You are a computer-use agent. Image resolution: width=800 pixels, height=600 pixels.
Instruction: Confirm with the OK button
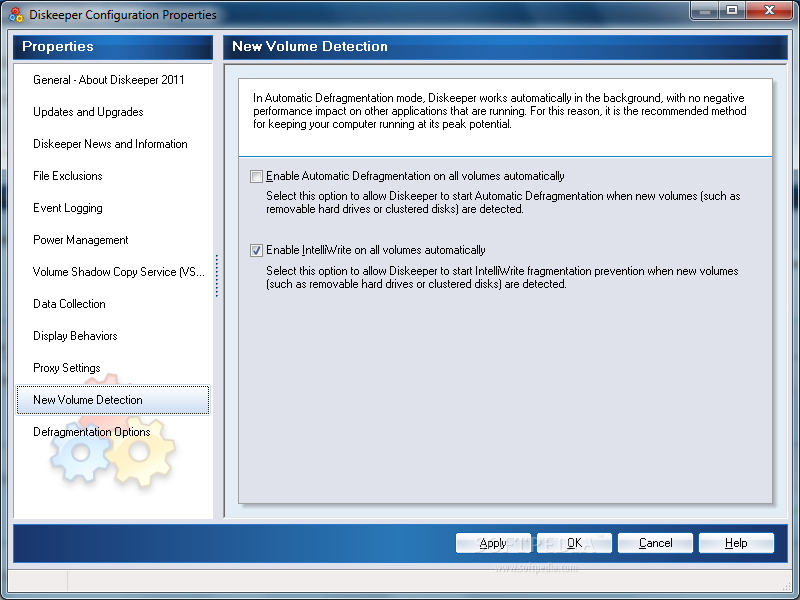574,543
